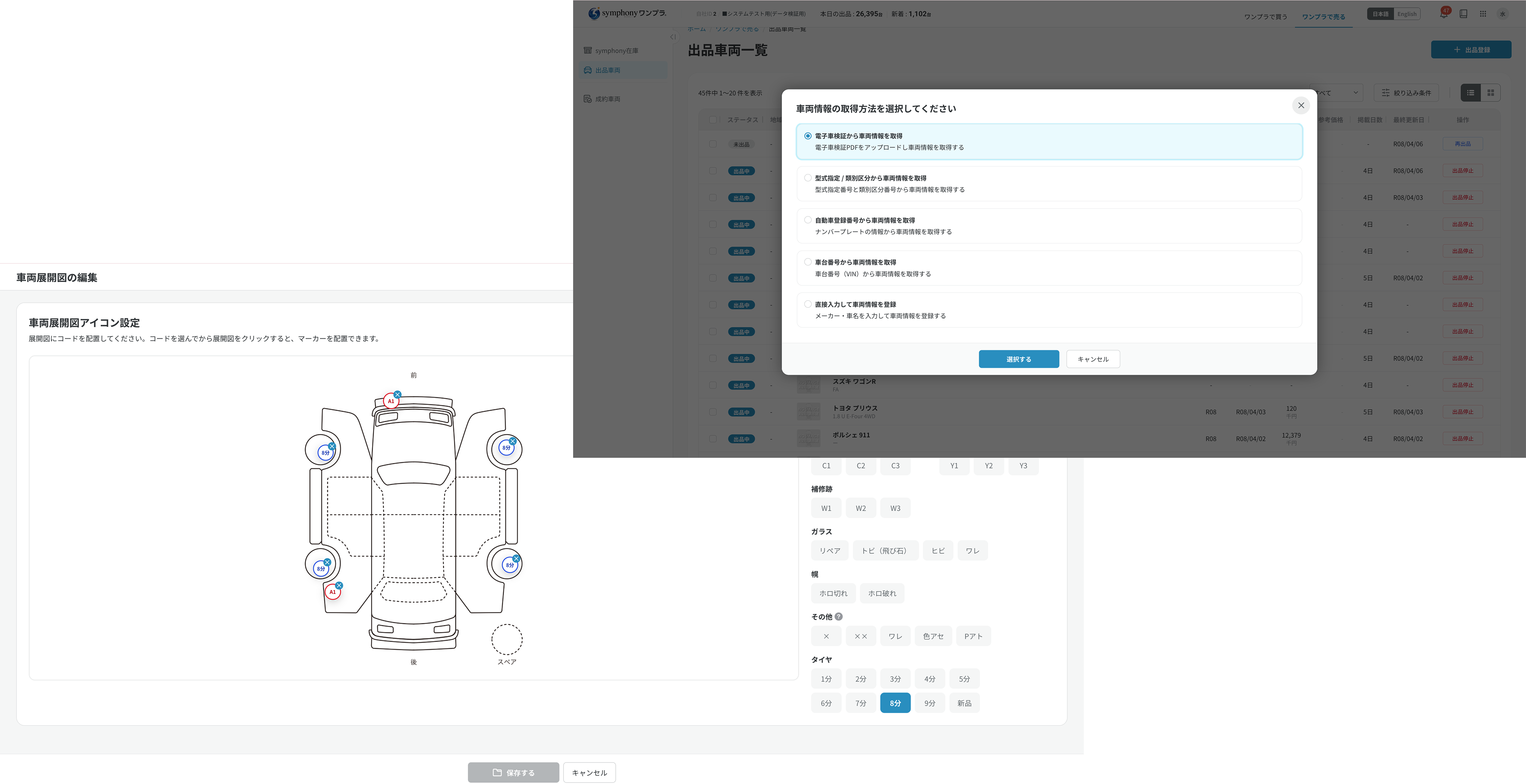
Task: Open the apps grid menu icon
Action: pos(1483,14)
